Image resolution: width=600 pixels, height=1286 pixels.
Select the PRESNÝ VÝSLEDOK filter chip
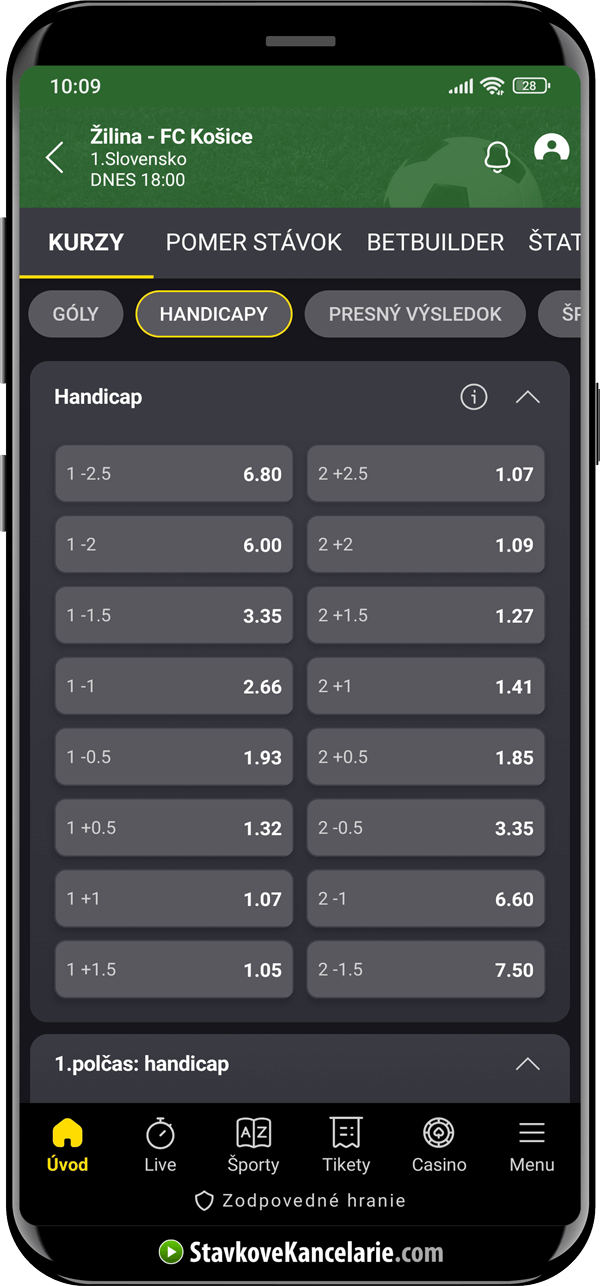pyautogui.click(x=415, y=314)
